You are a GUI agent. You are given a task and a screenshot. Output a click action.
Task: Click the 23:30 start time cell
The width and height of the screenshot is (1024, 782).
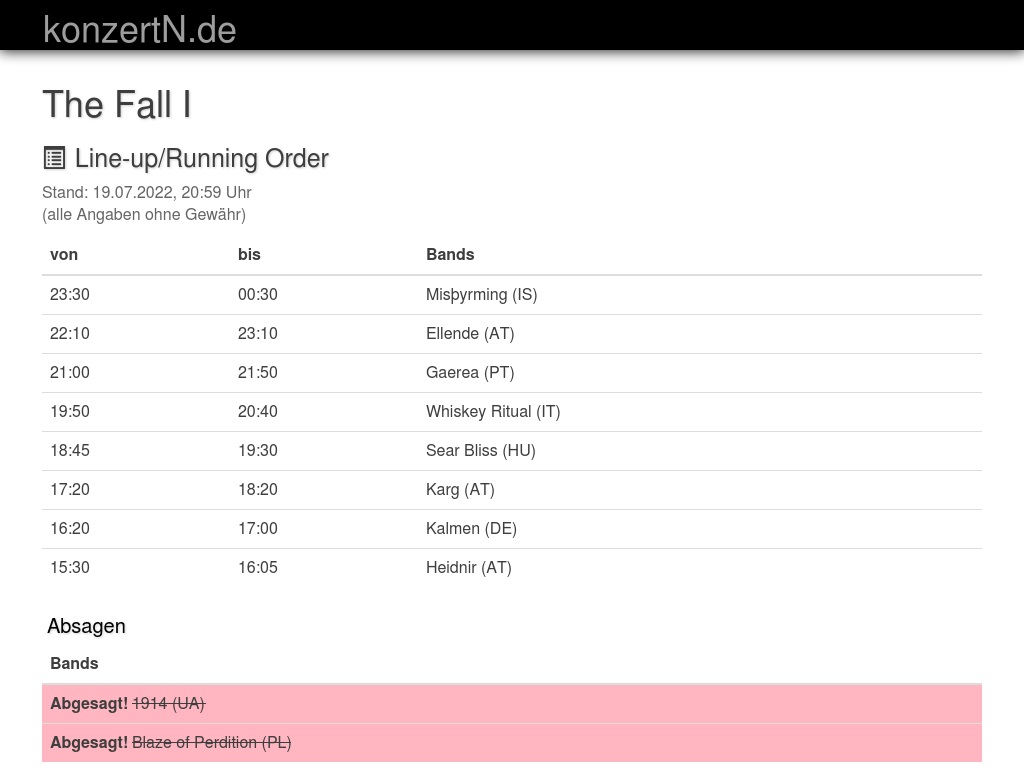[70, 294]
